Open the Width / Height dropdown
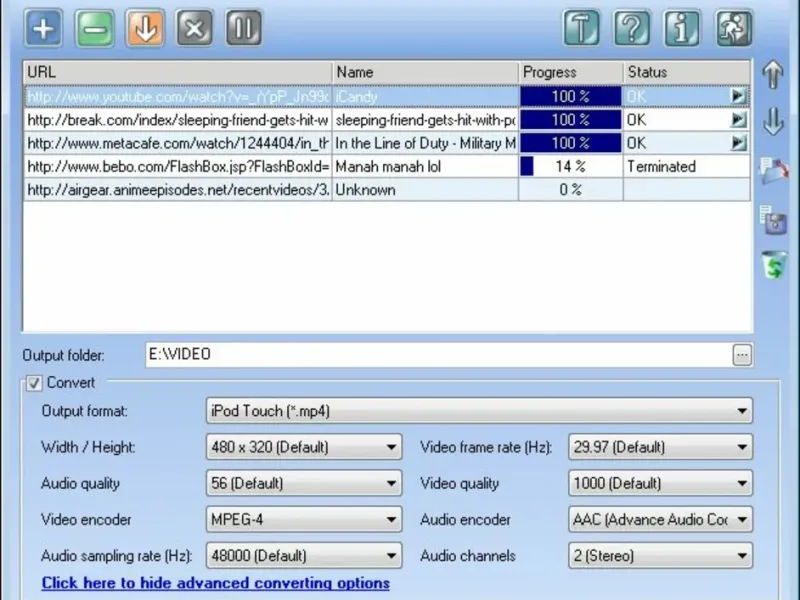The image size is (800, 600). 304,447
